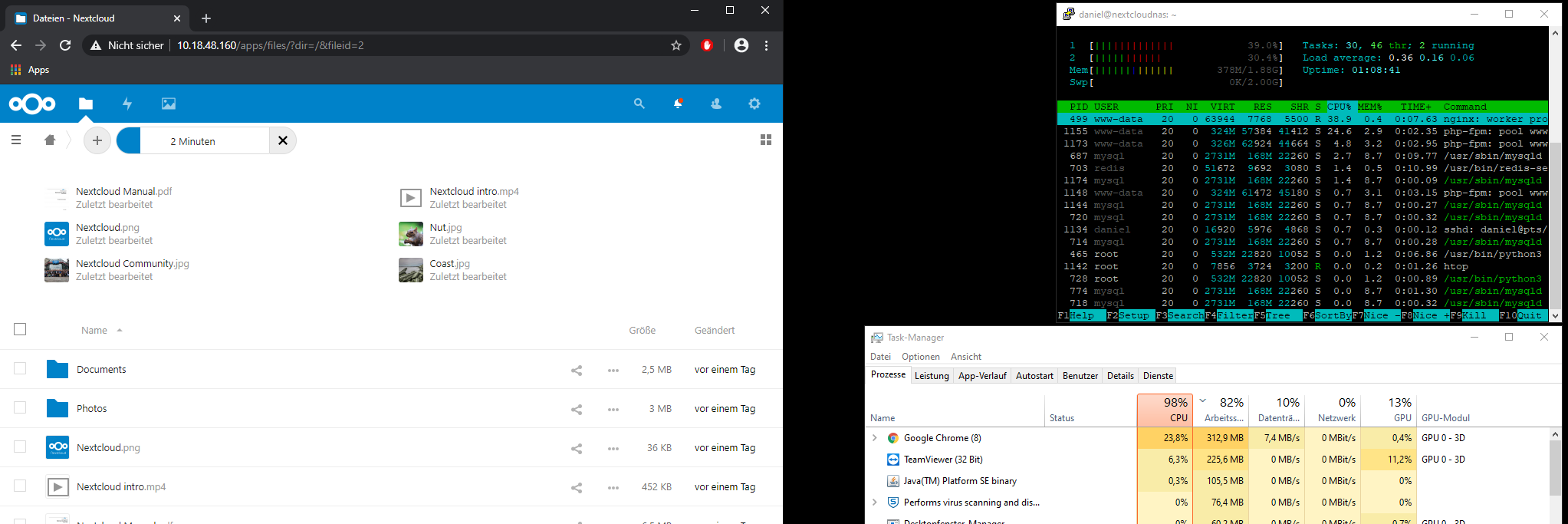
Task: Sort Task-Manager by CPU column
Action: pyautogui.click(x=1164, y=410)
